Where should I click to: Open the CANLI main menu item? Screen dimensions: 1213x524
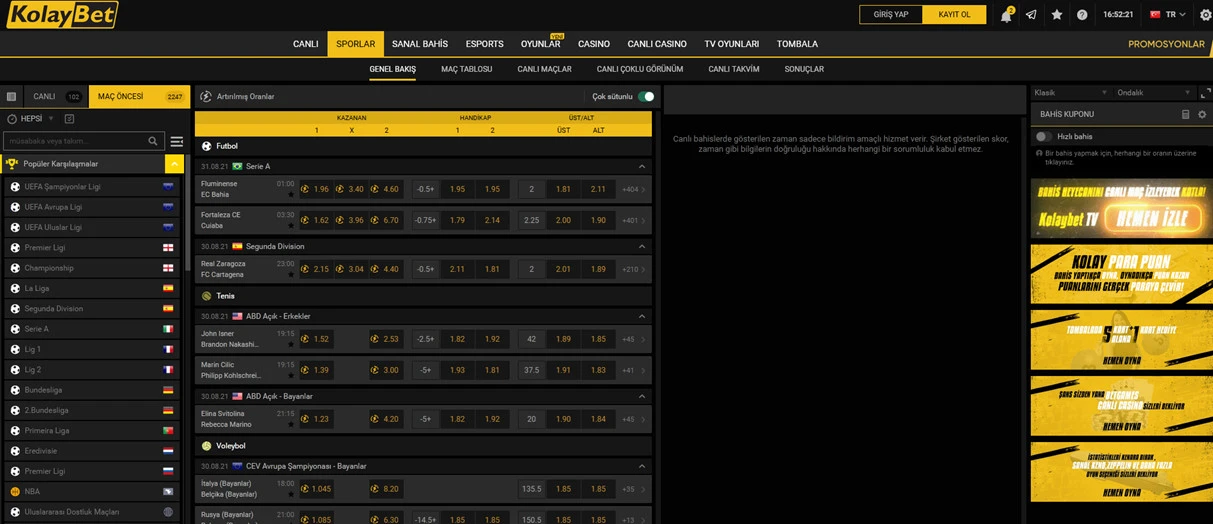305,44
